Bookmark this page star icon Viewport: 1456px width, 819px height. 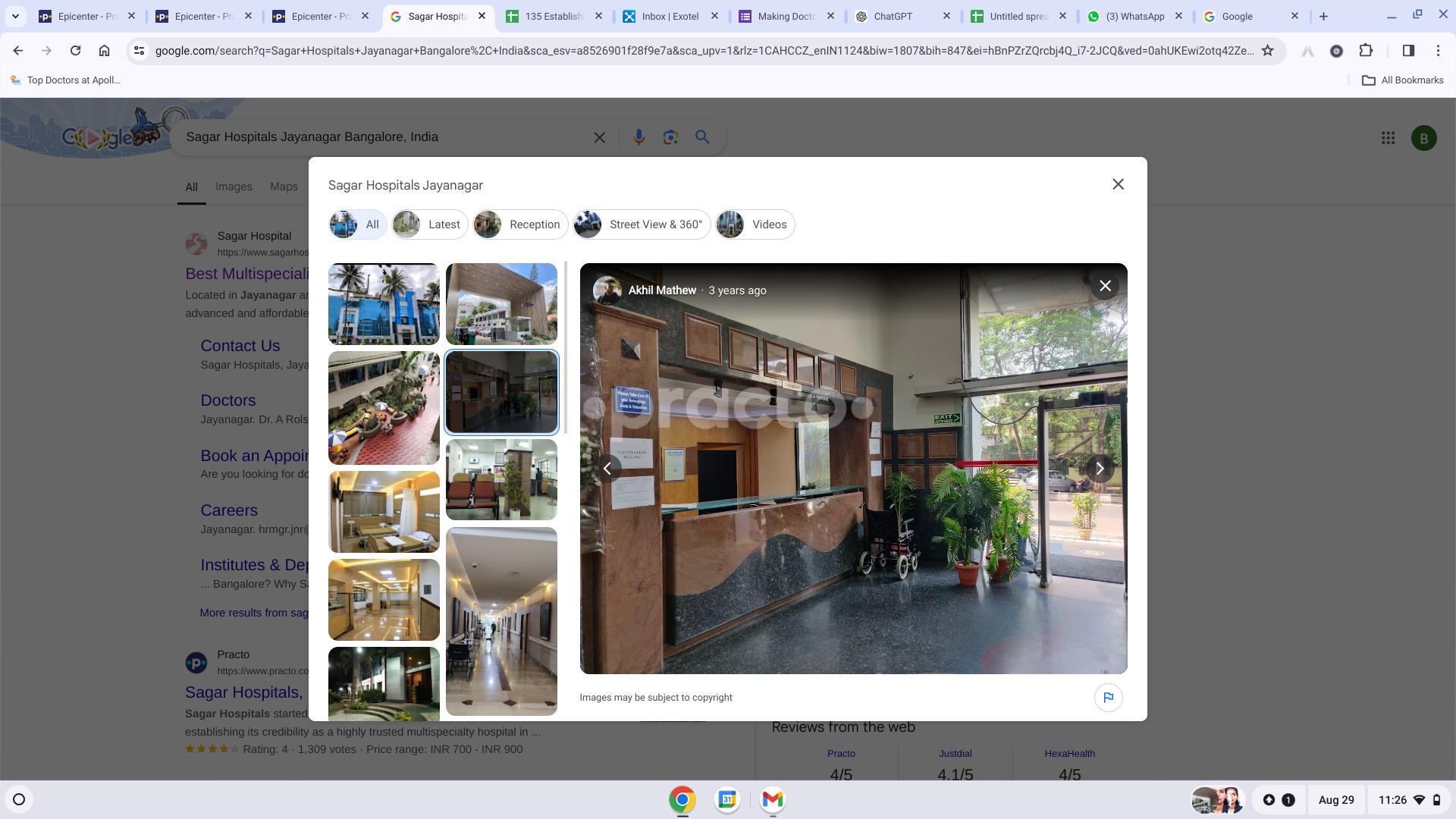tap(1267, 51)
